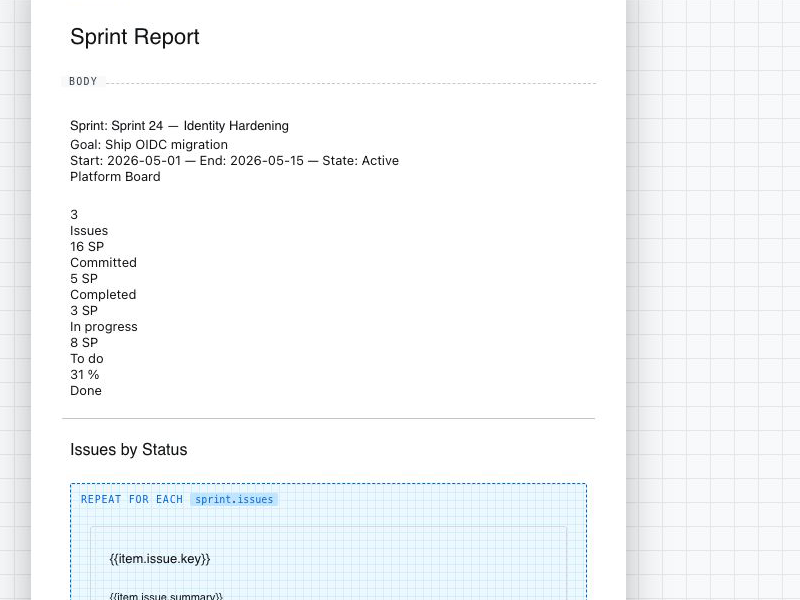Click the 'Issues by Status' heading
The height and width of the screenshot is (600, 800).
pos(129,449)
